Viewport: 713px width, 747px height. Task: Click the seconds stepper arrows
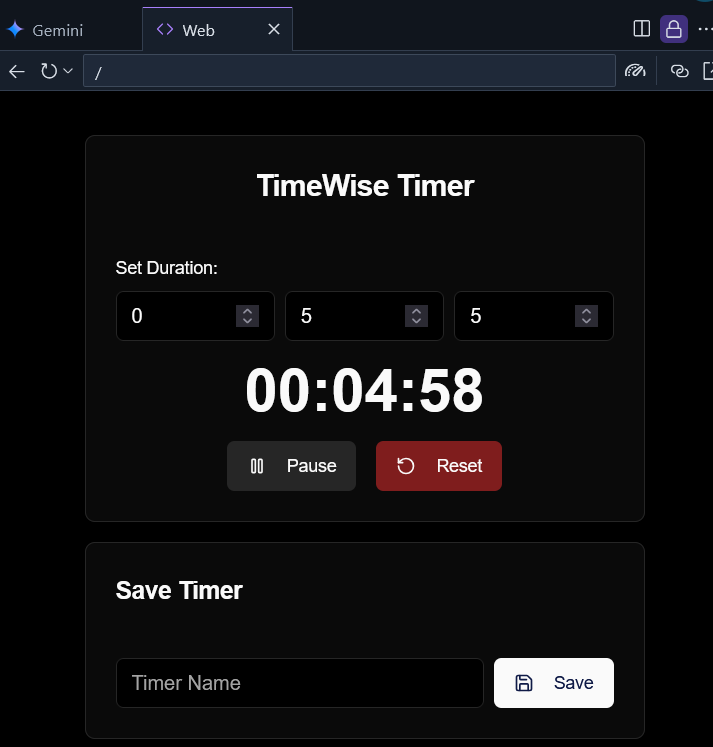586,316
